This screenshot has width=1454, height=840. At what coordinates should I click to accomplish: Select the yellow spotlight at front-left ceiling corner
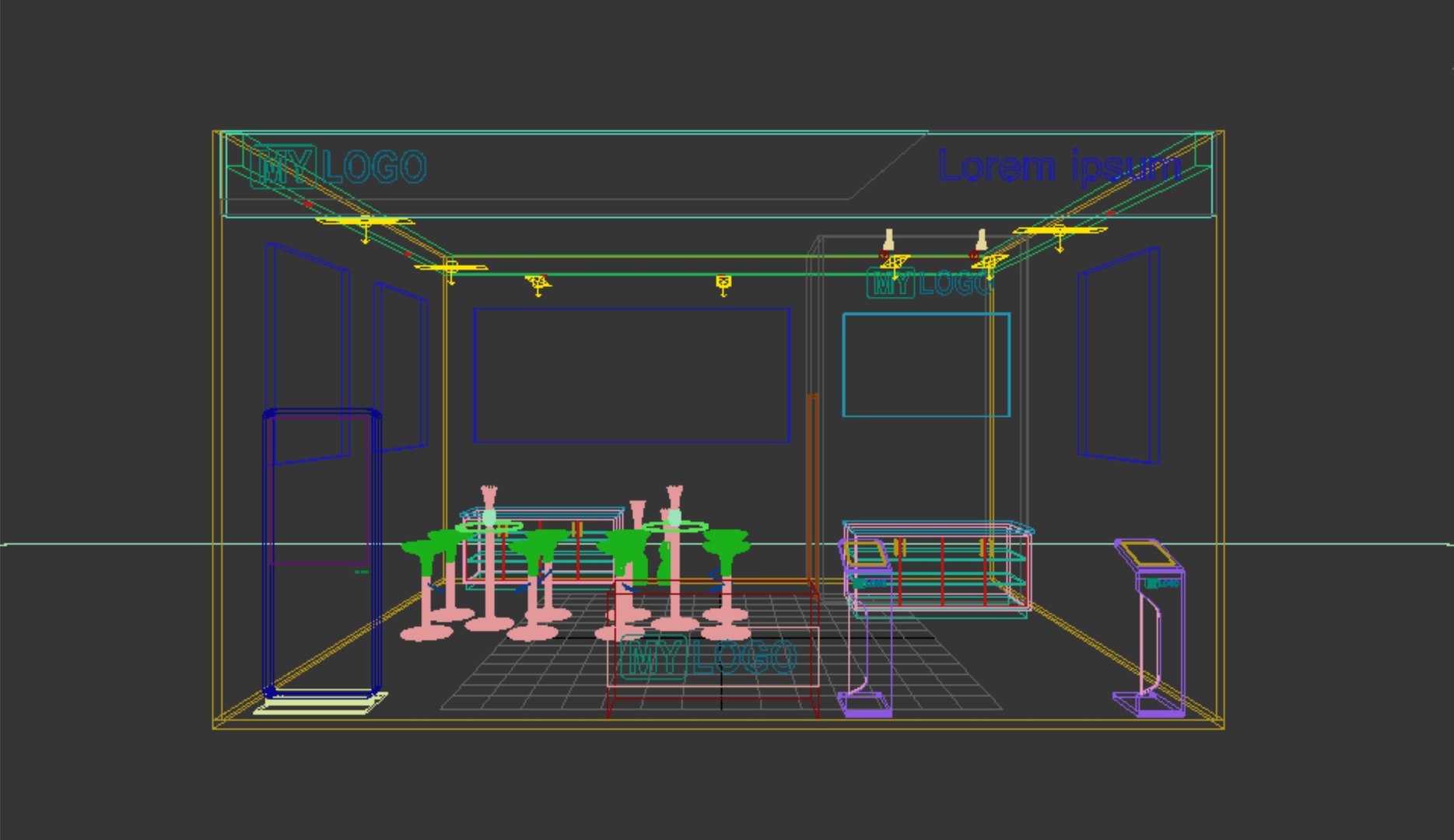pos(365,227)
